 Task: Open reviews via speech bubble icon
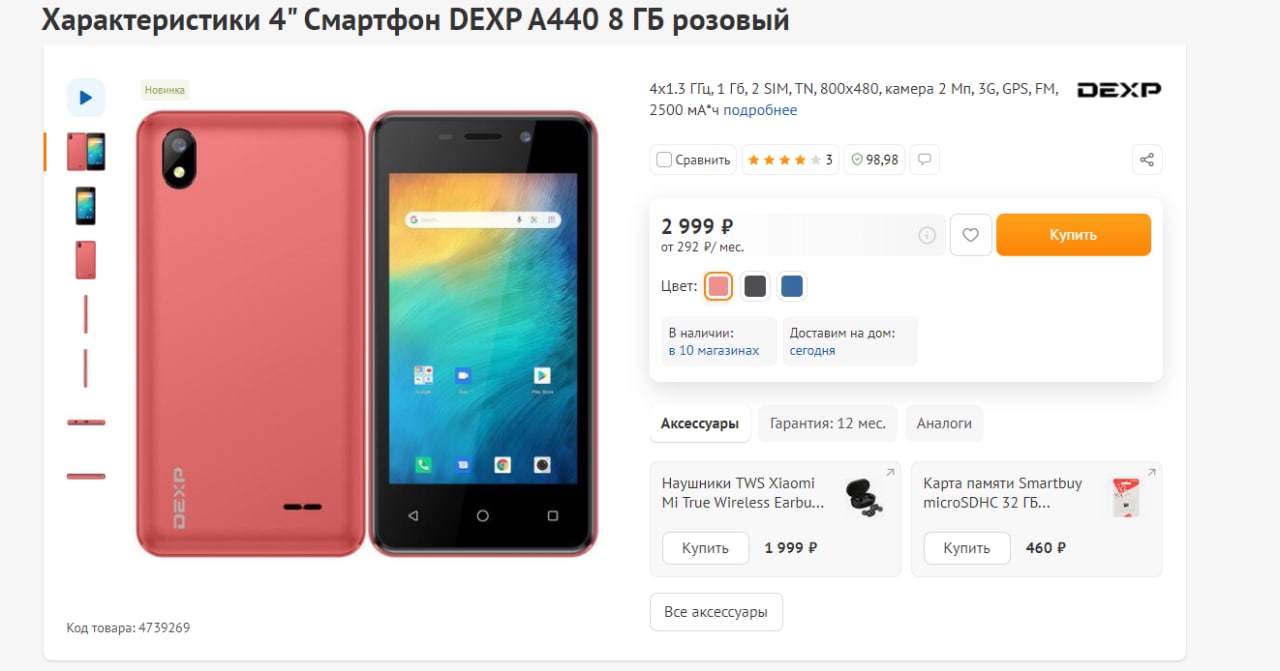pos(925,159)
